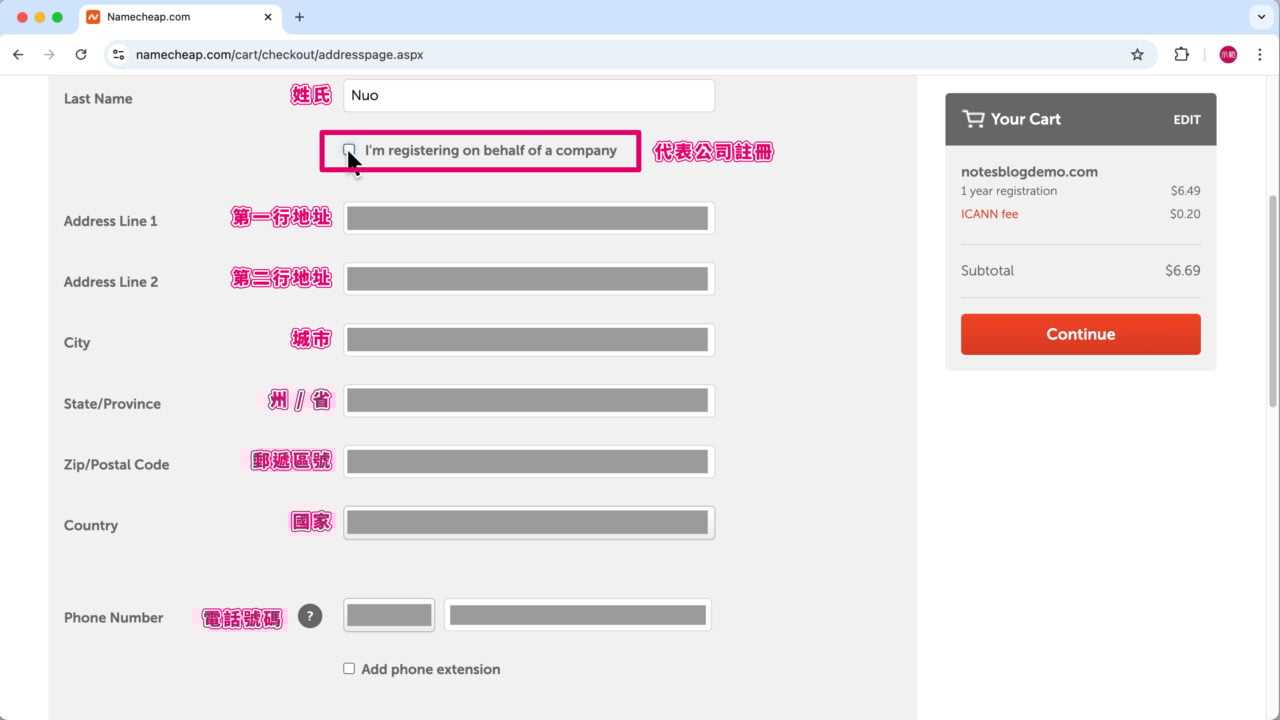Screen dimensions: 1280x720
Task: Click inside the Last Name input field
Action: tap(528, 95)
